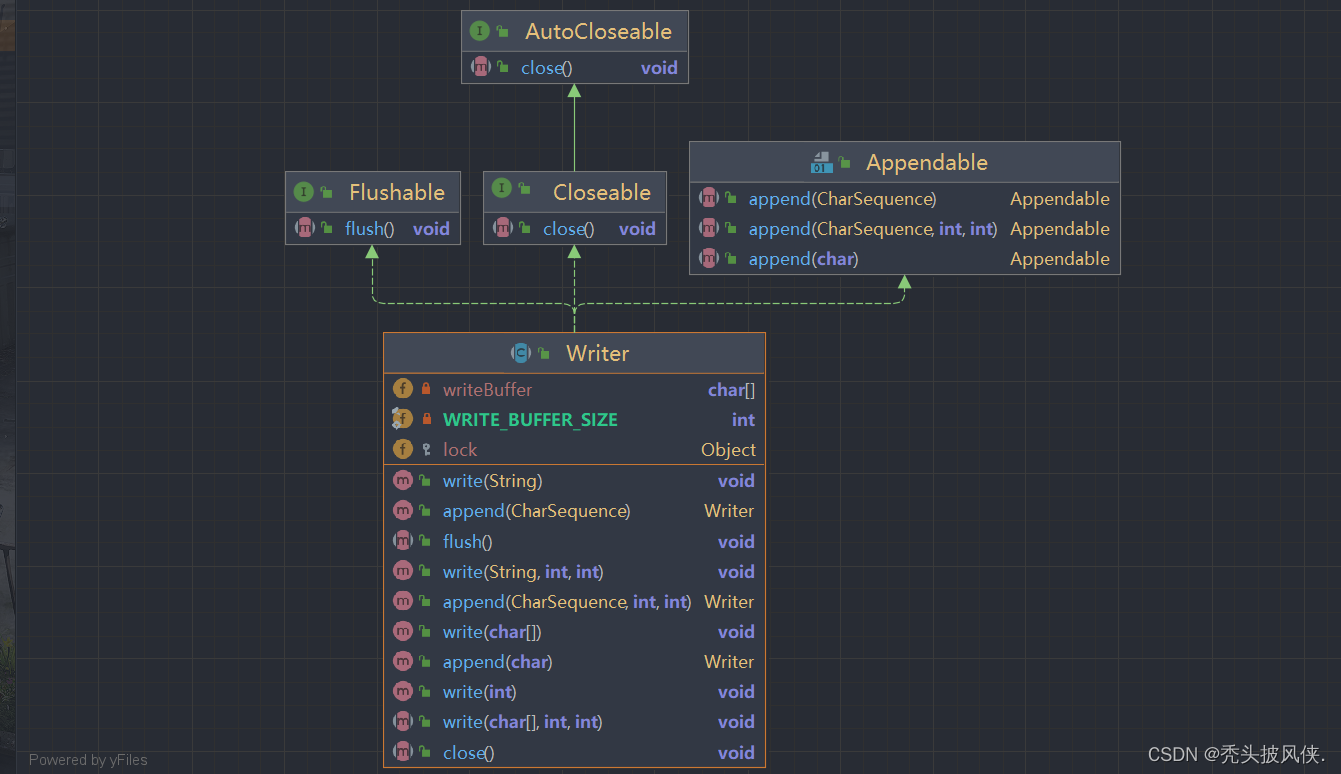The height and width of the screenshot is (774, 1341).
Task: Click protected key icon beside lock field
Action: 426,450
